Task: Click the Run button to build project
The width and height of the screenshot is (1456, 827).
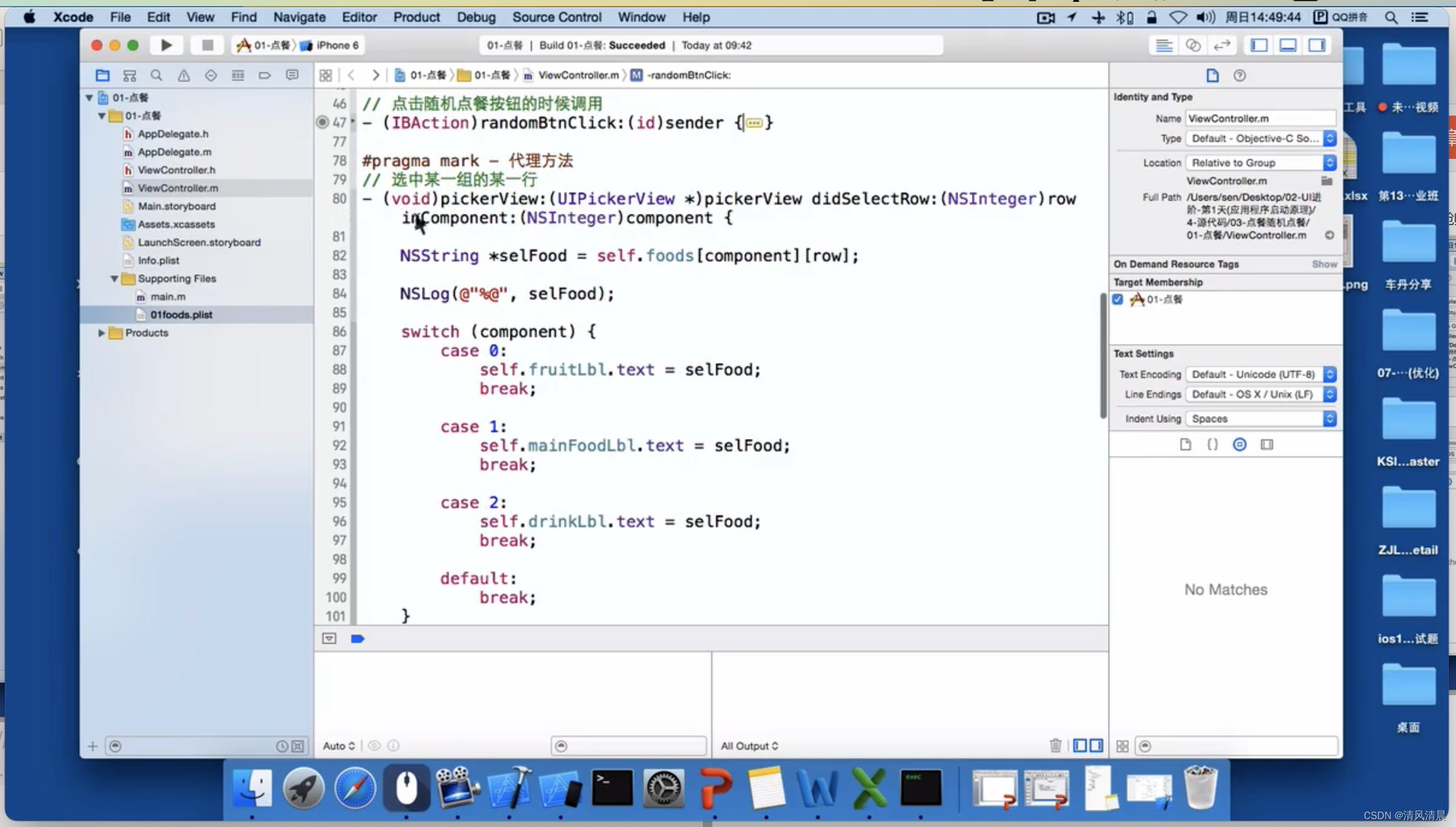Action: coord(165,44)
